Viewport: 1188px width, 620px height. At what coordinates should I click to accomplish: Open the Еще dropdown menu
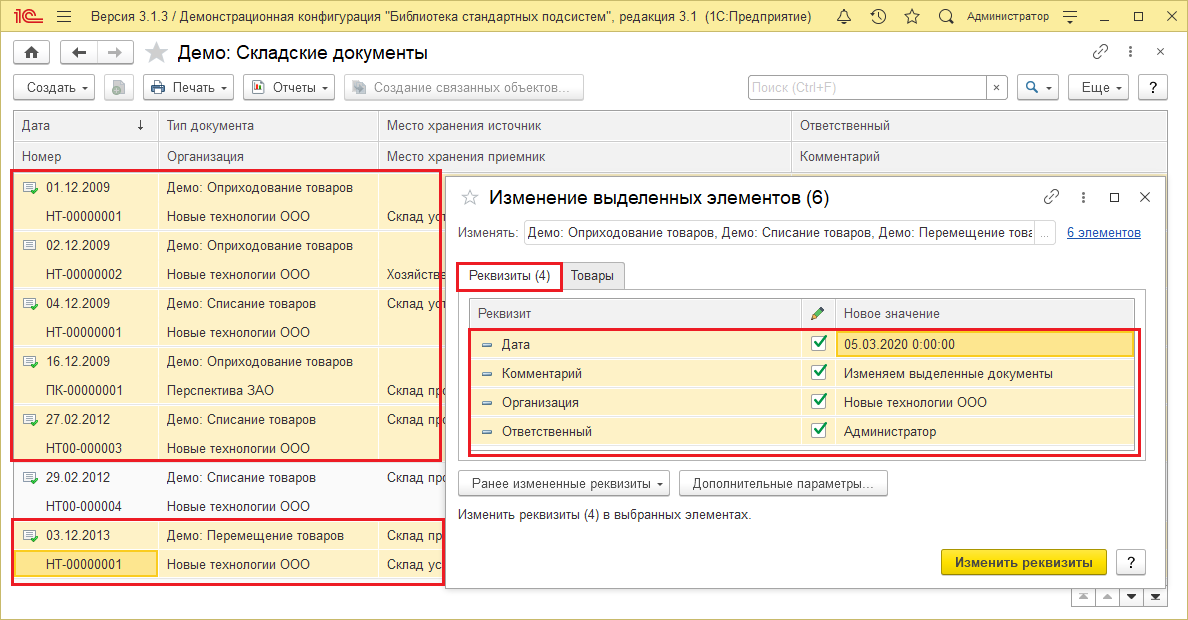pos(1099,87)
